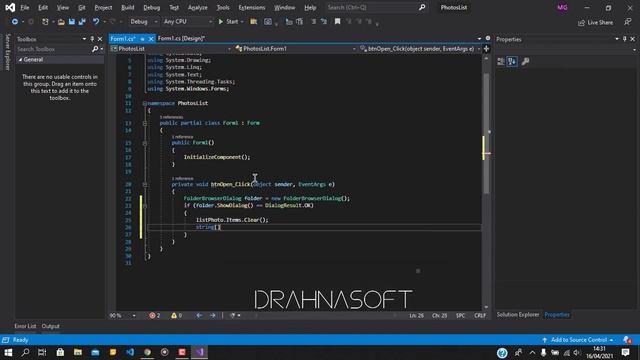The height and width of the screenshot is (360, 640).
Task: Open the Server Explorer side tab
Action: tap(7, 52)
